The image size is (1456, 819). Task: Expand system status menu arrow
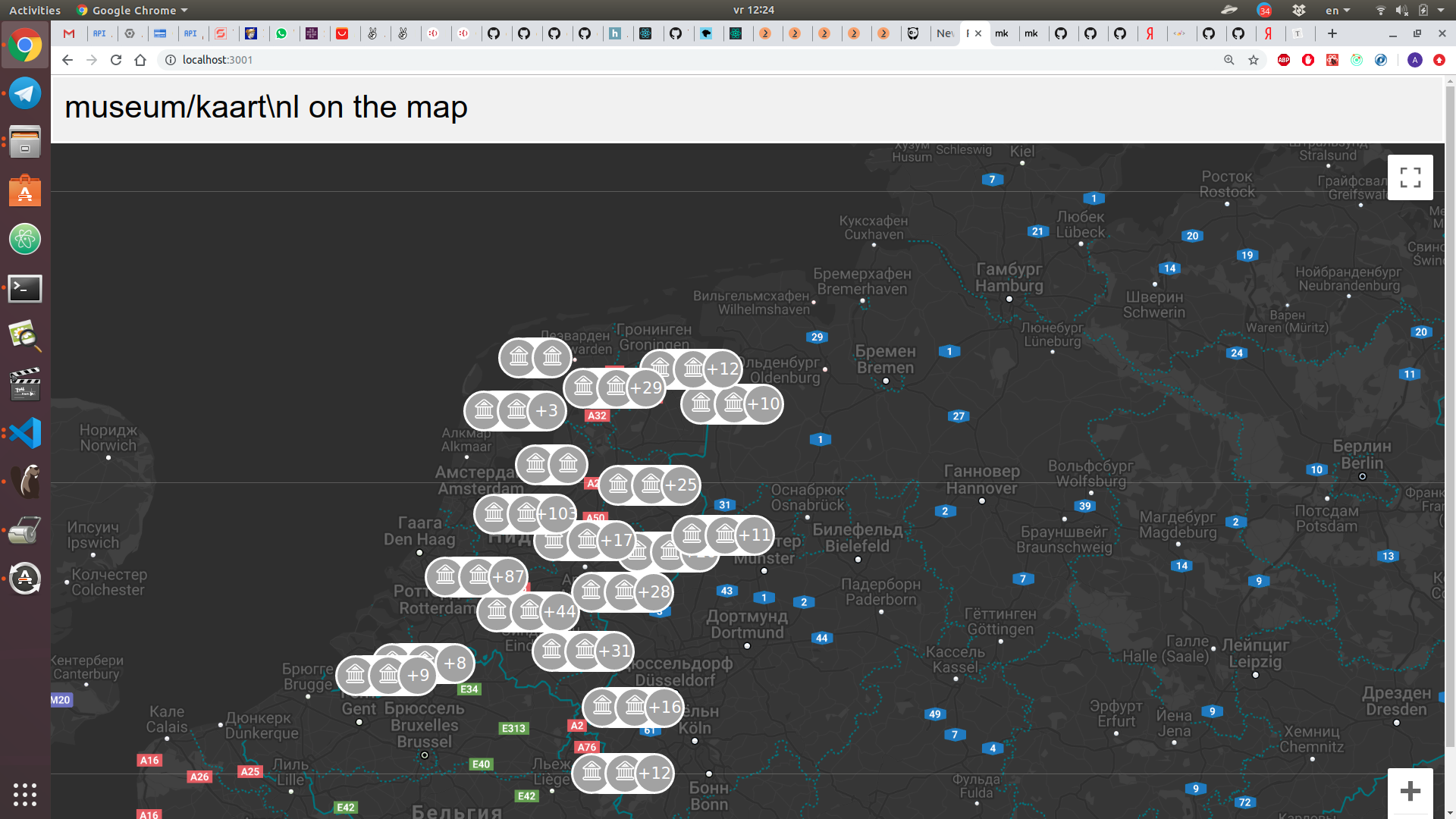click(x=1441, y=11)
